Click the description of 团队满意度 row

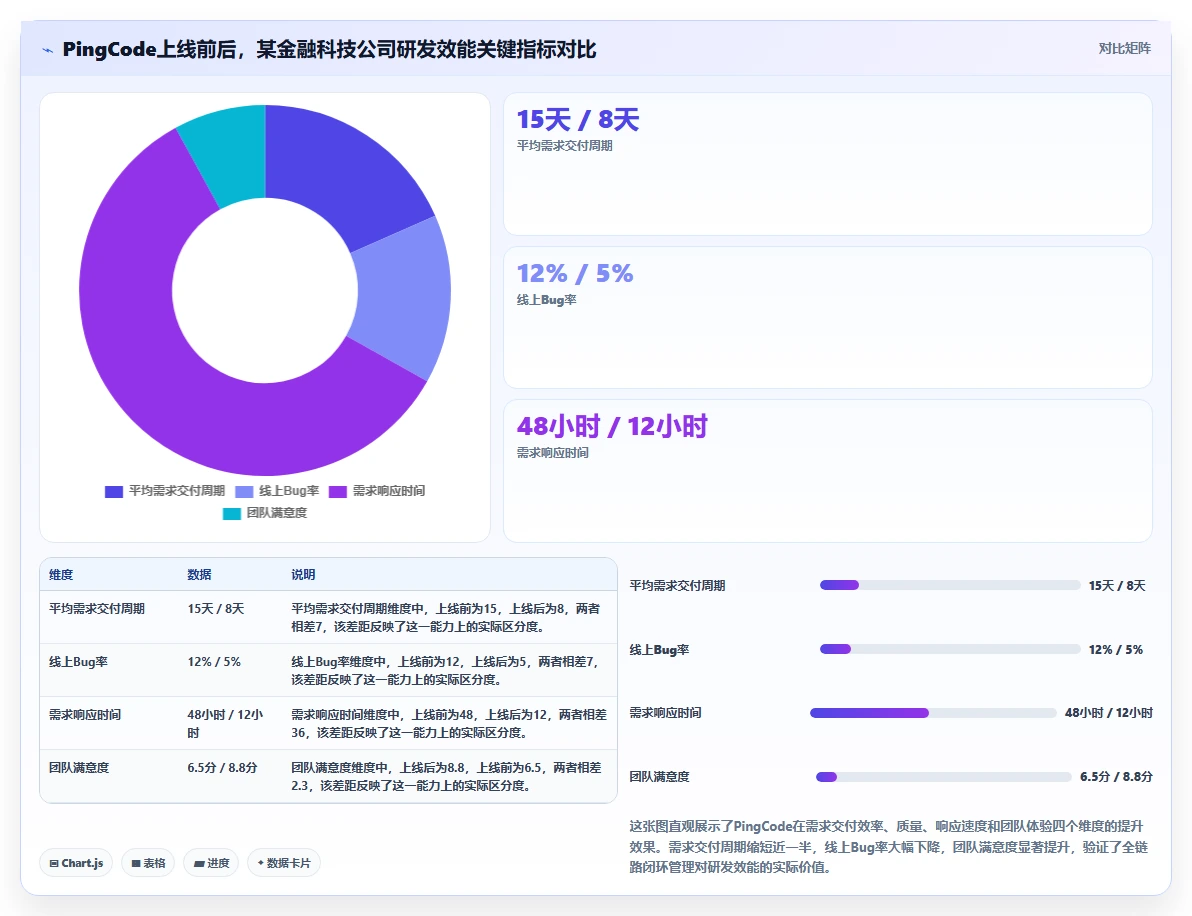pos(446,777)
